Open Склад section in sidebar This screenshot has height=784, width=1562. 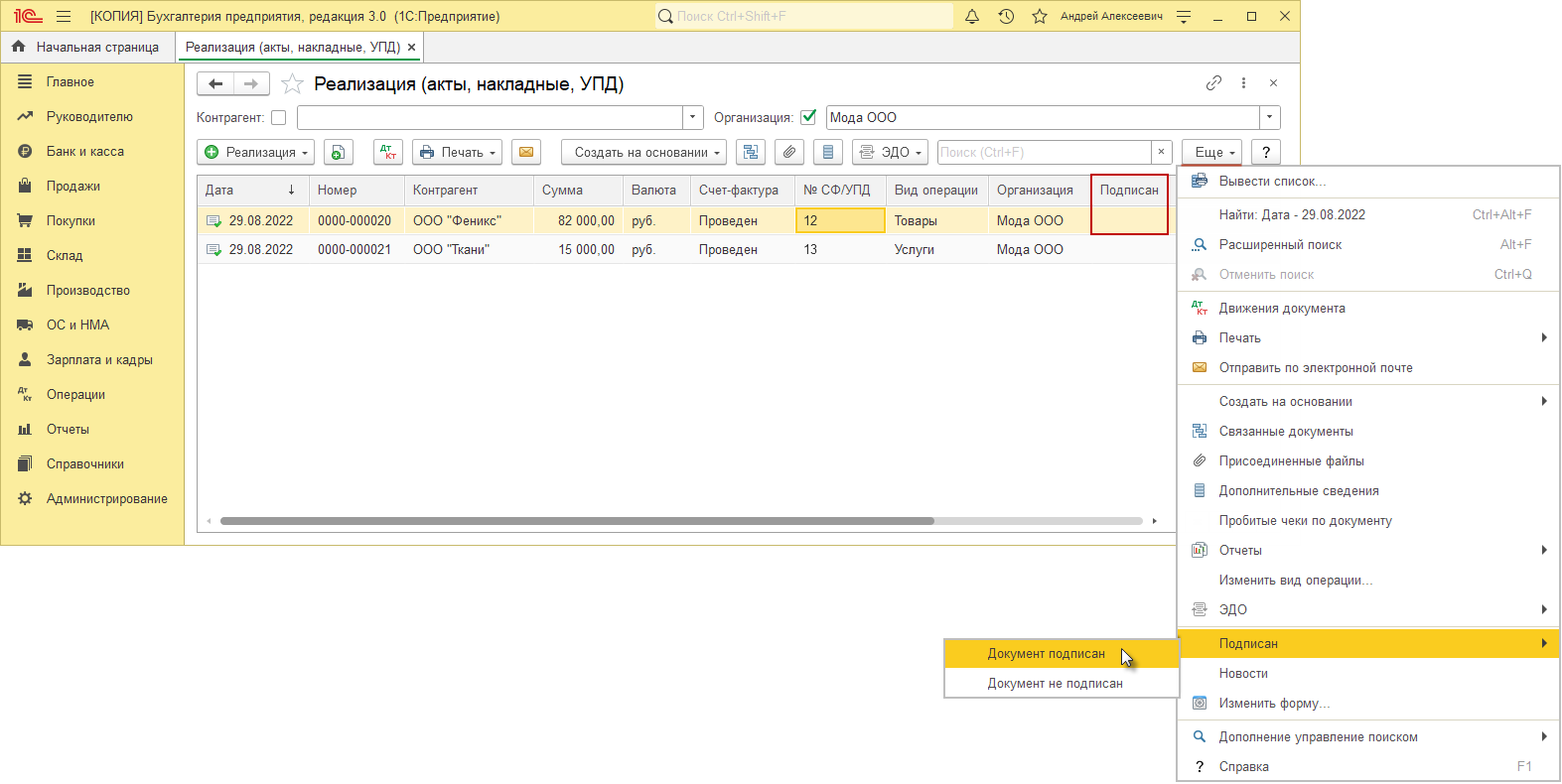click(65, 256)
